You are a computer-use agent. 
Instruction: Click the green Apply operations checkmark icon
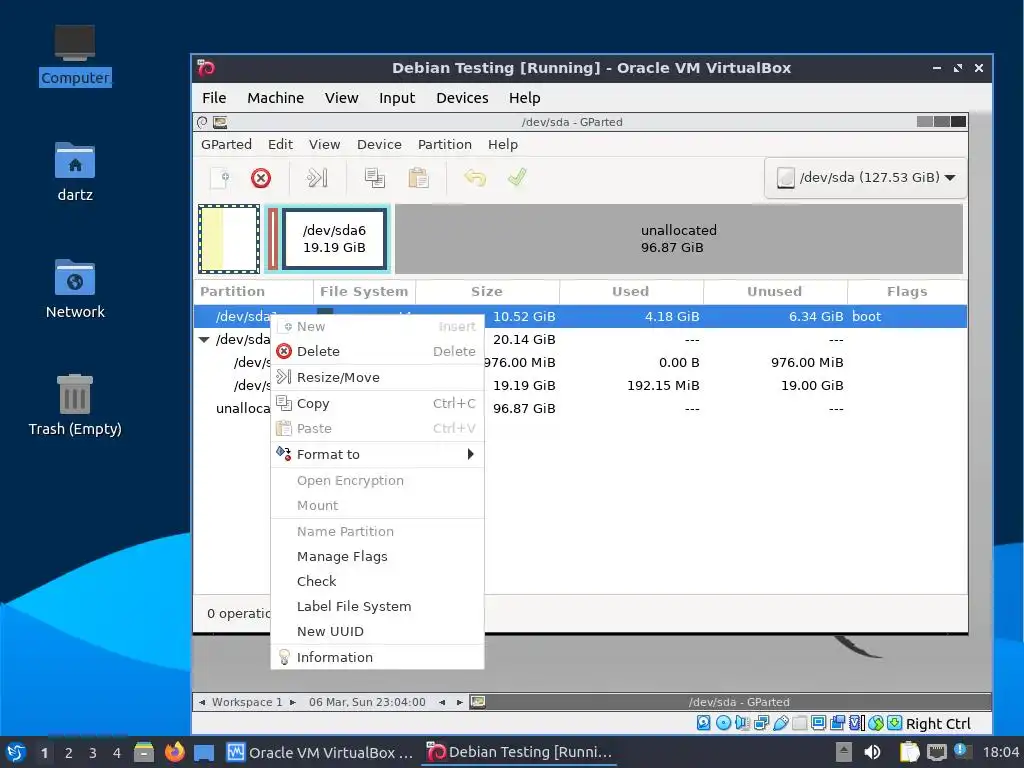517,177
